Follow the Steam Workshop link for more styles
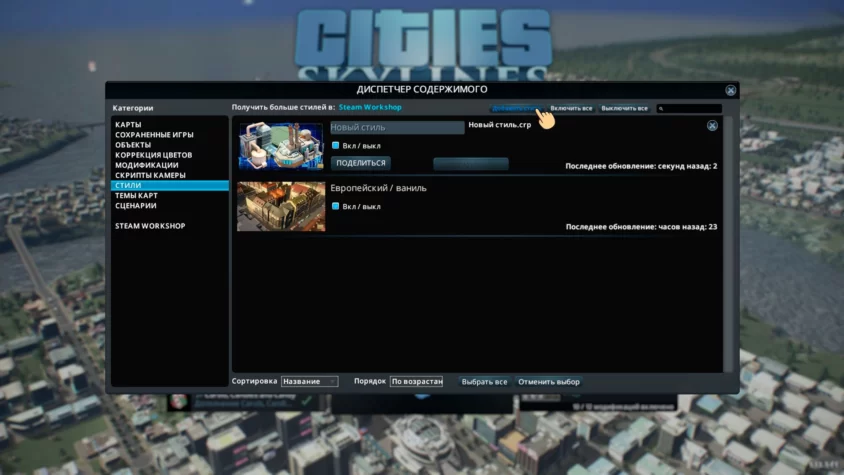Screen dimensions: 844x475 [x=370, y=107]
